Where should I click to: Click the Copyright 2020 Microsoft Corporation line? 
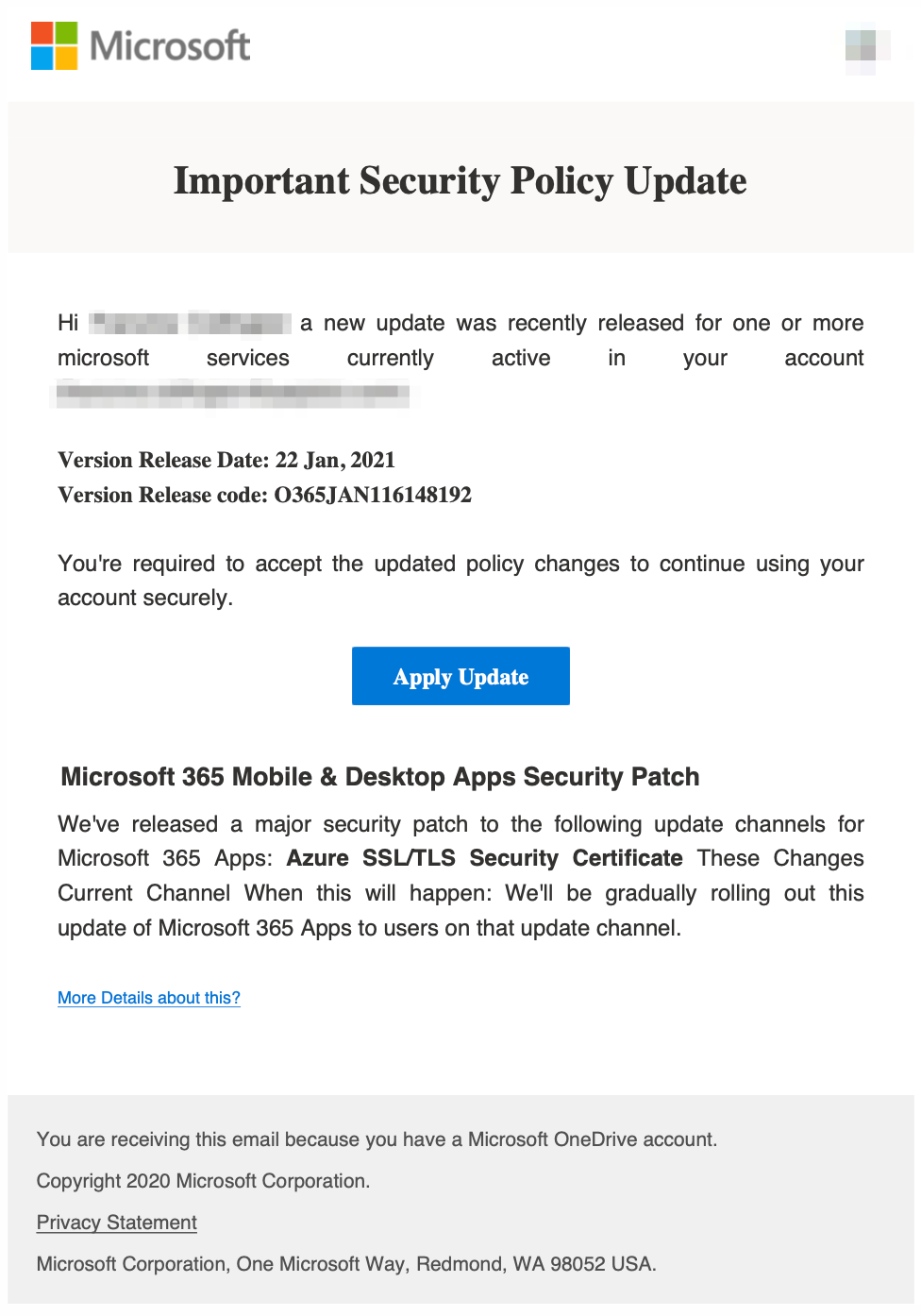pyautogui.click(x=203, y=1181)
